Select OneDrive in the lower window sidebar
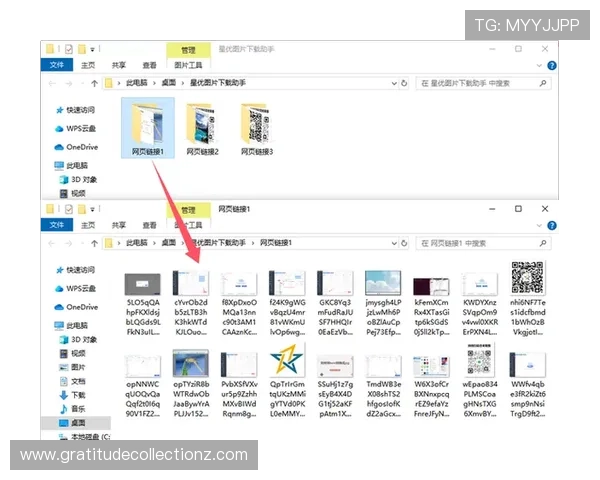 [x=76, y=307]
